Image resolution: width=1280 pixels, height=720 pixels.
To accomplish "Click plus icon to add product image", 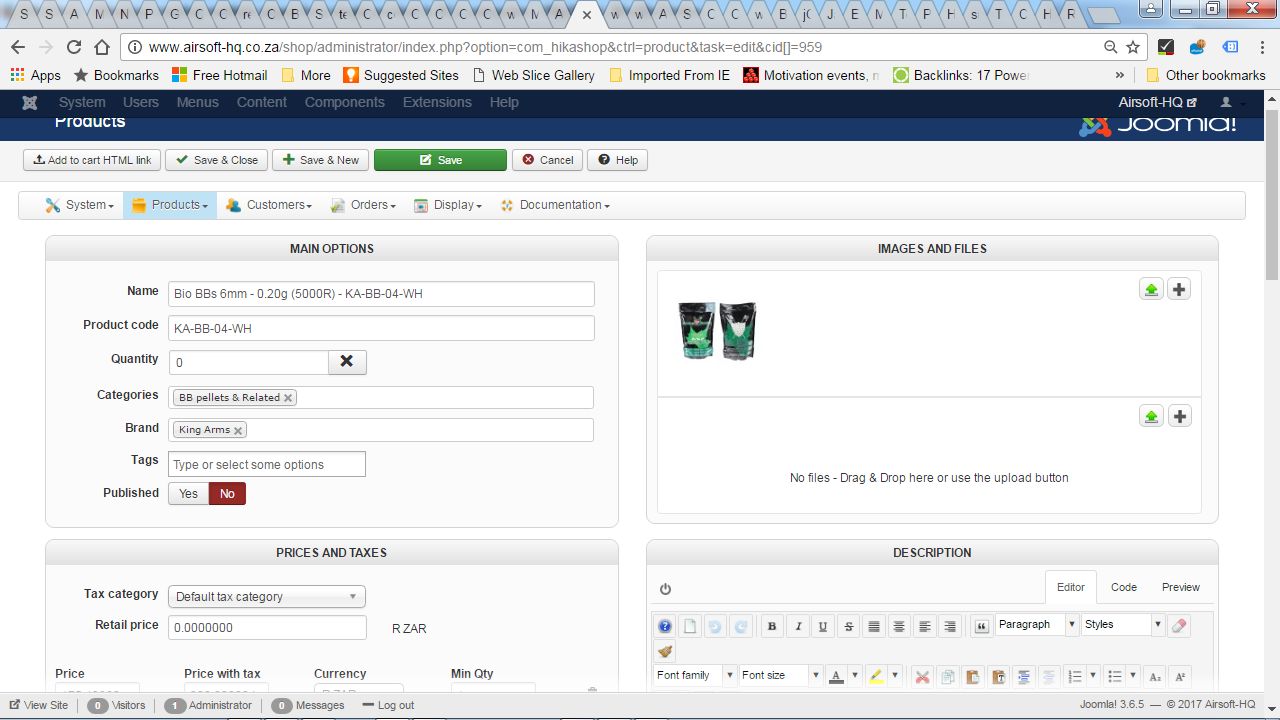I will (x=1179, y=289).
